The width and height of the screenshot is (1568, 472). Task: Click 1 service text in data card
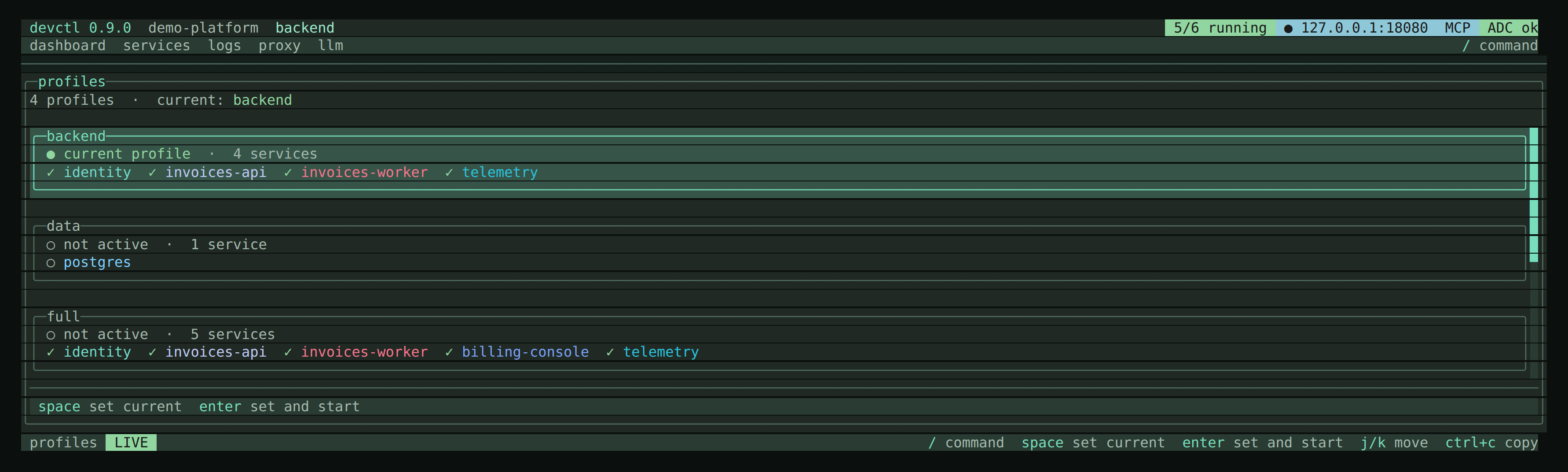(x=229, y=244)
